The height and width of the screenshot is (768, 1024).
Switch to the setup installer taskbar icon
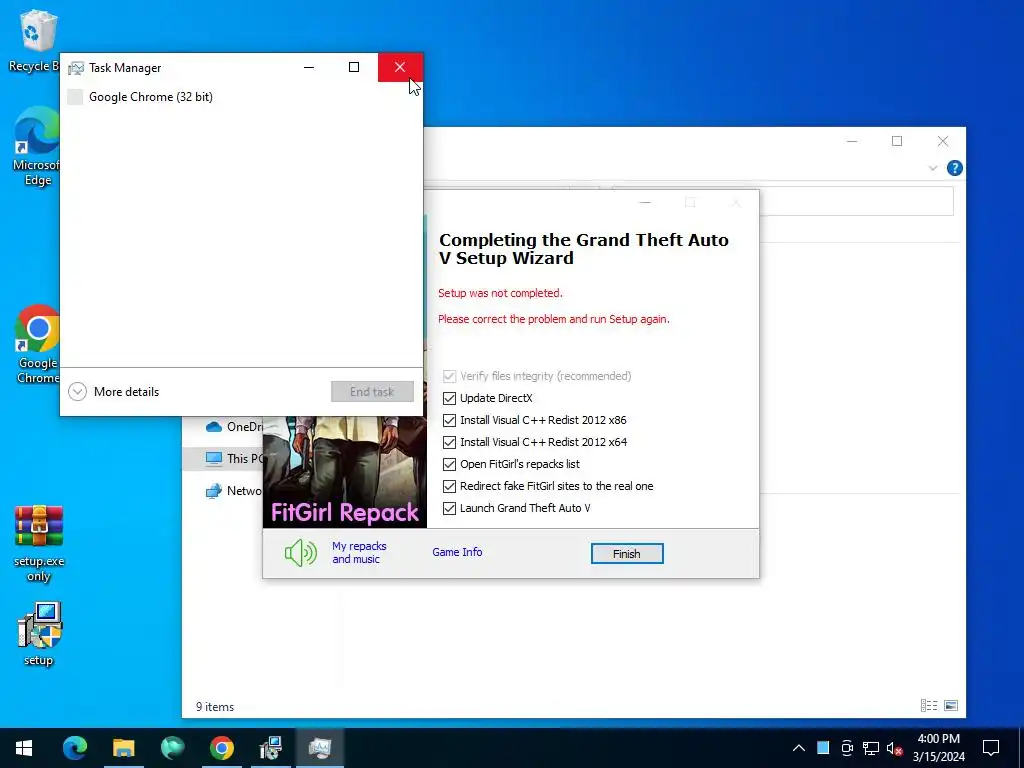(x=270, y=748)
